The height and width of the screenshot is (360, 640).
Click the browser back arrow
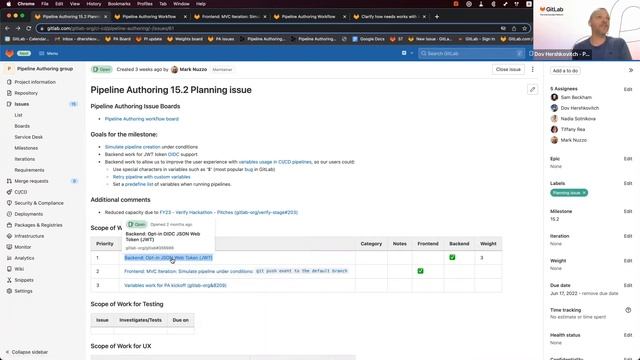coord(7,28)
